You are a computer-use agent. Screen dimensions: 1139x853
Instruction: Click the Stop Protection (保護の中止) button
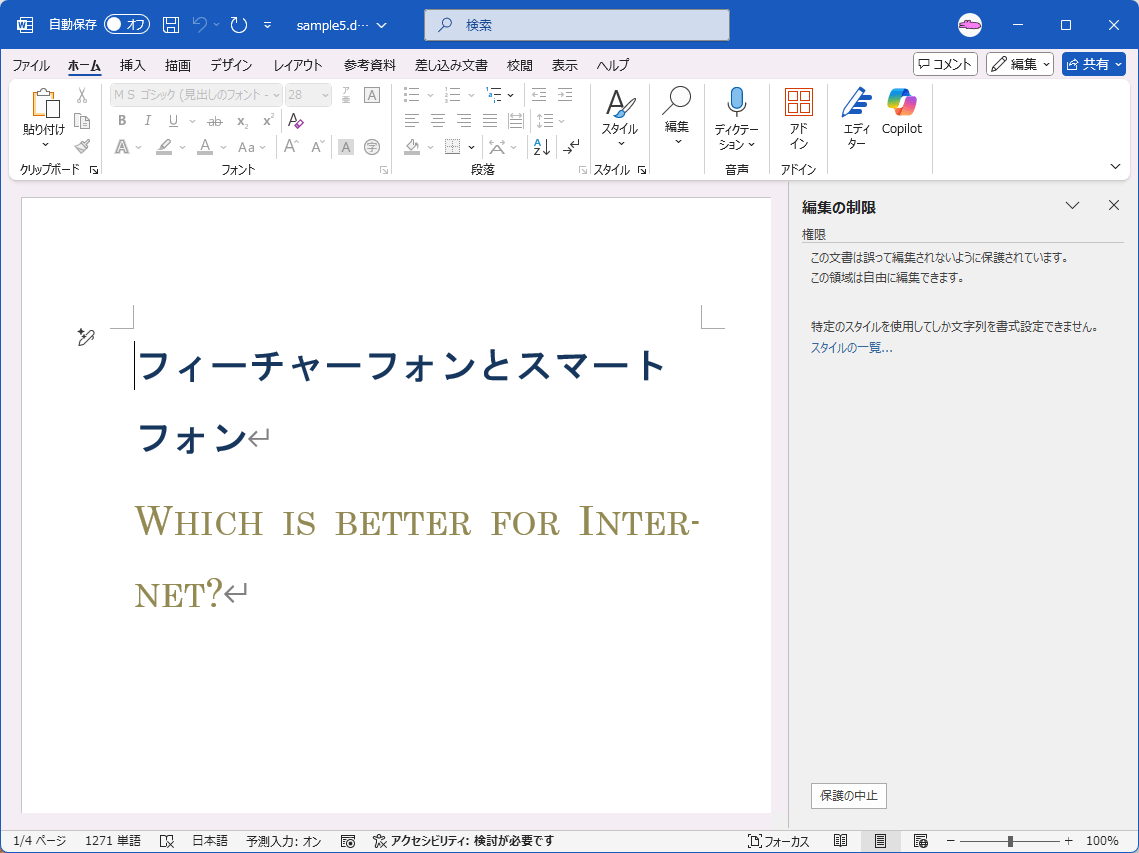click(848, 796)
